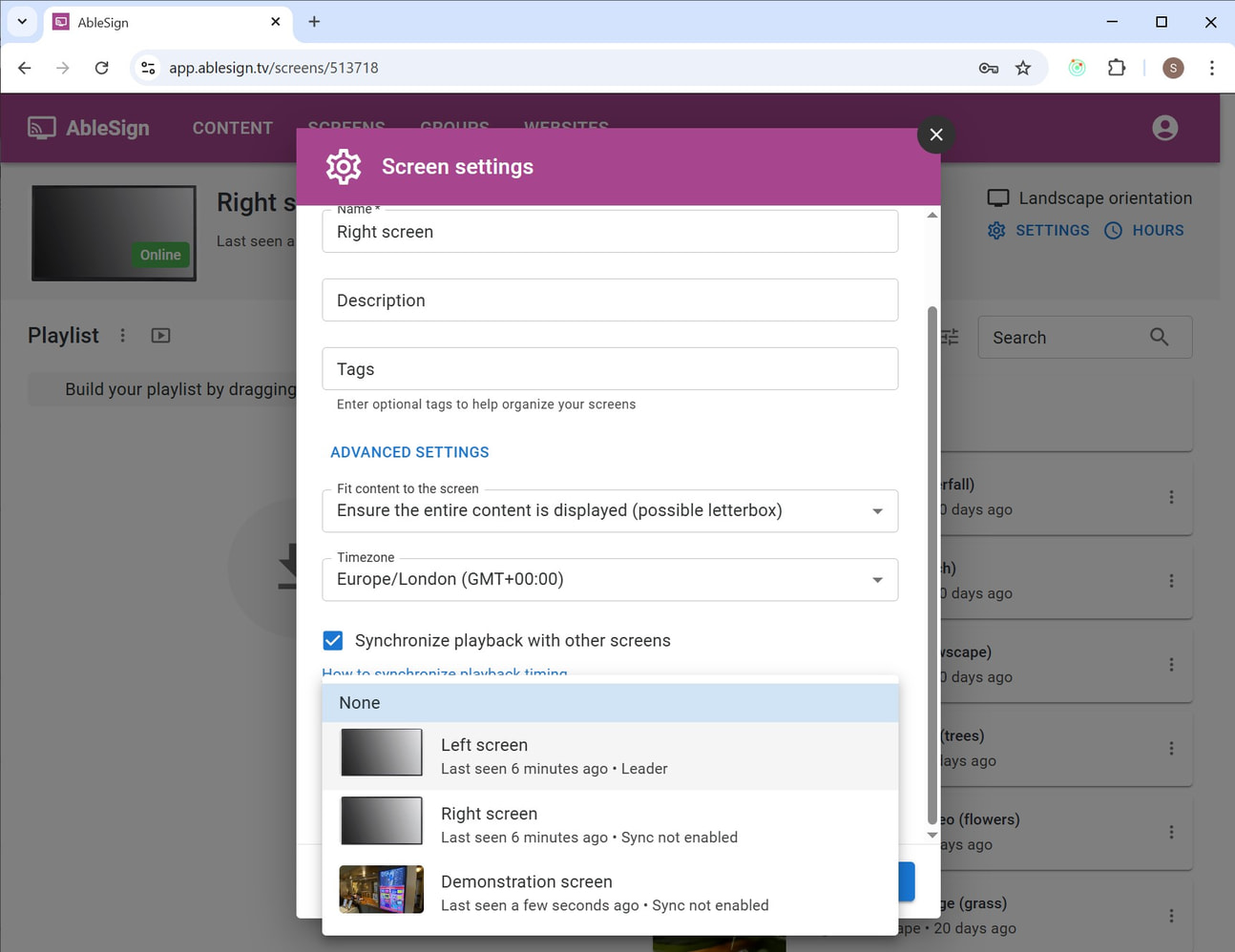The width and height of the screenshot is (1235, 952).
Task: Open the kebab menu on the waterfall item
Action: 1172,497
